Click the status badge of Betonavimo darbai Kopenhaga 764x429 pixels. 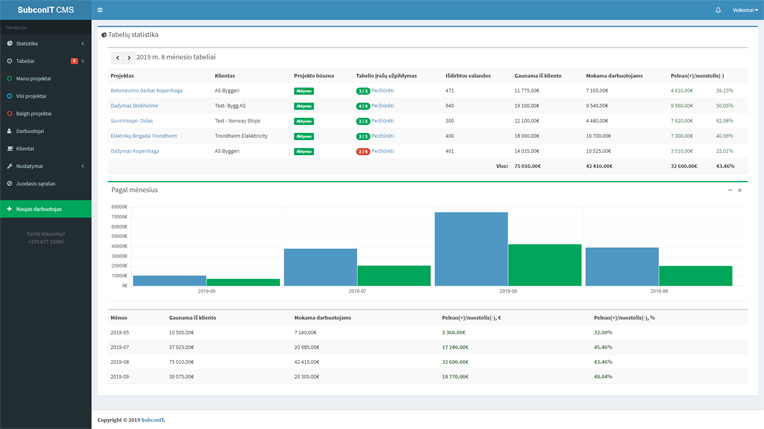[x=304, y=91]
